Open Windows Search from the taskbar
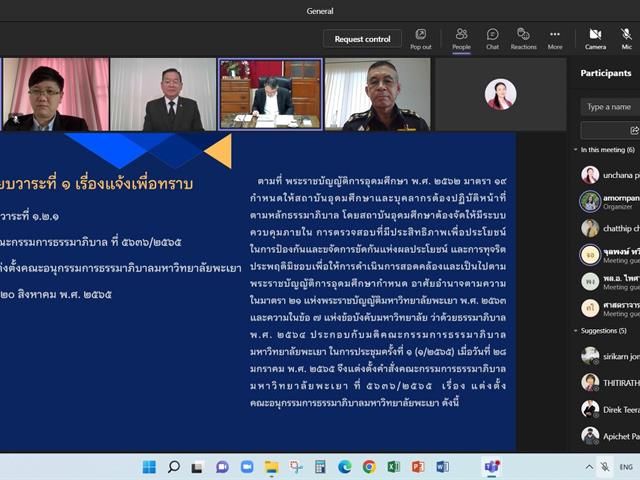640x480 pixels. click(173, 467)
